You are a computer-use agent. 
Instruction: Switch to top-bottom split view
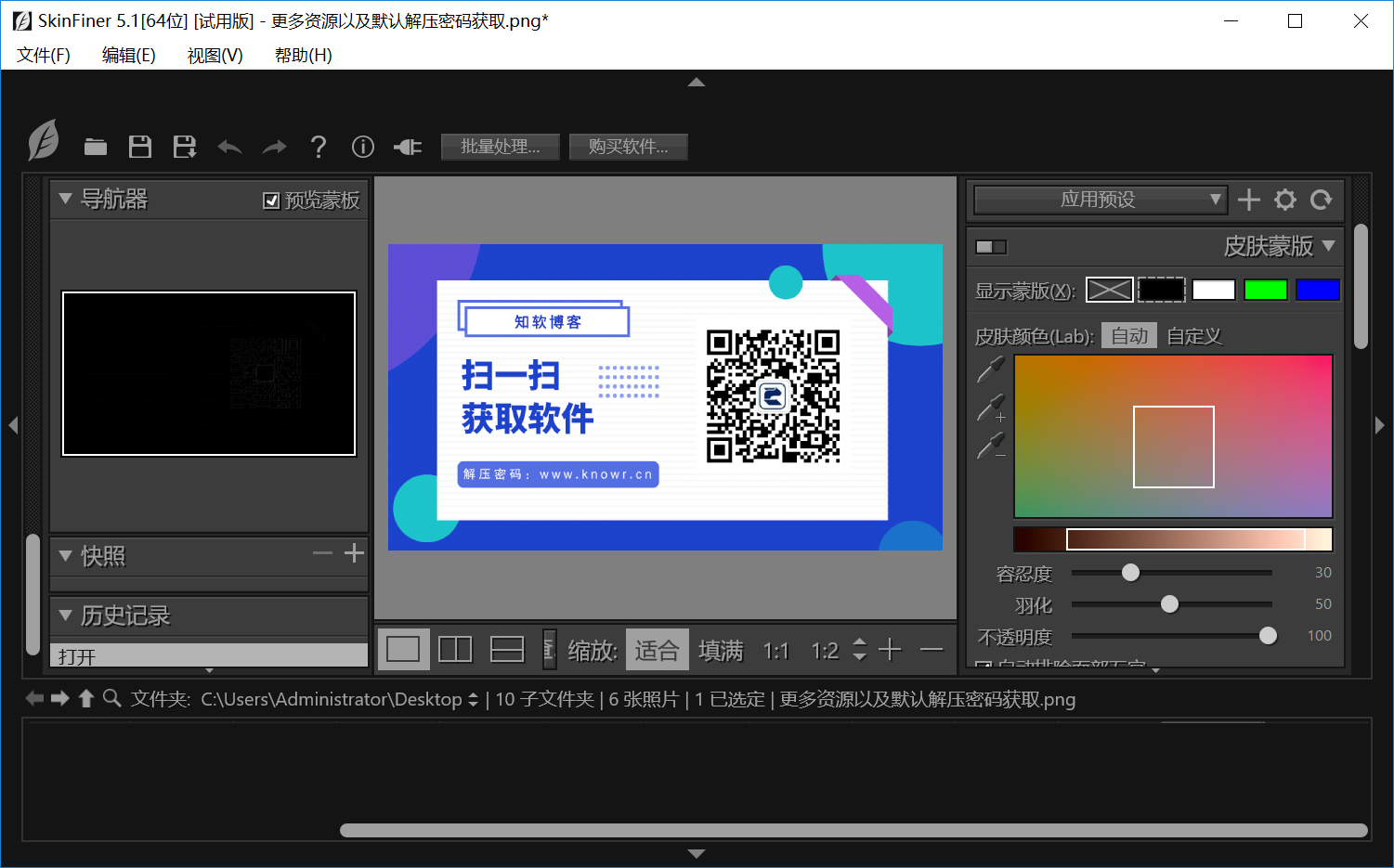tap(507, 649)
